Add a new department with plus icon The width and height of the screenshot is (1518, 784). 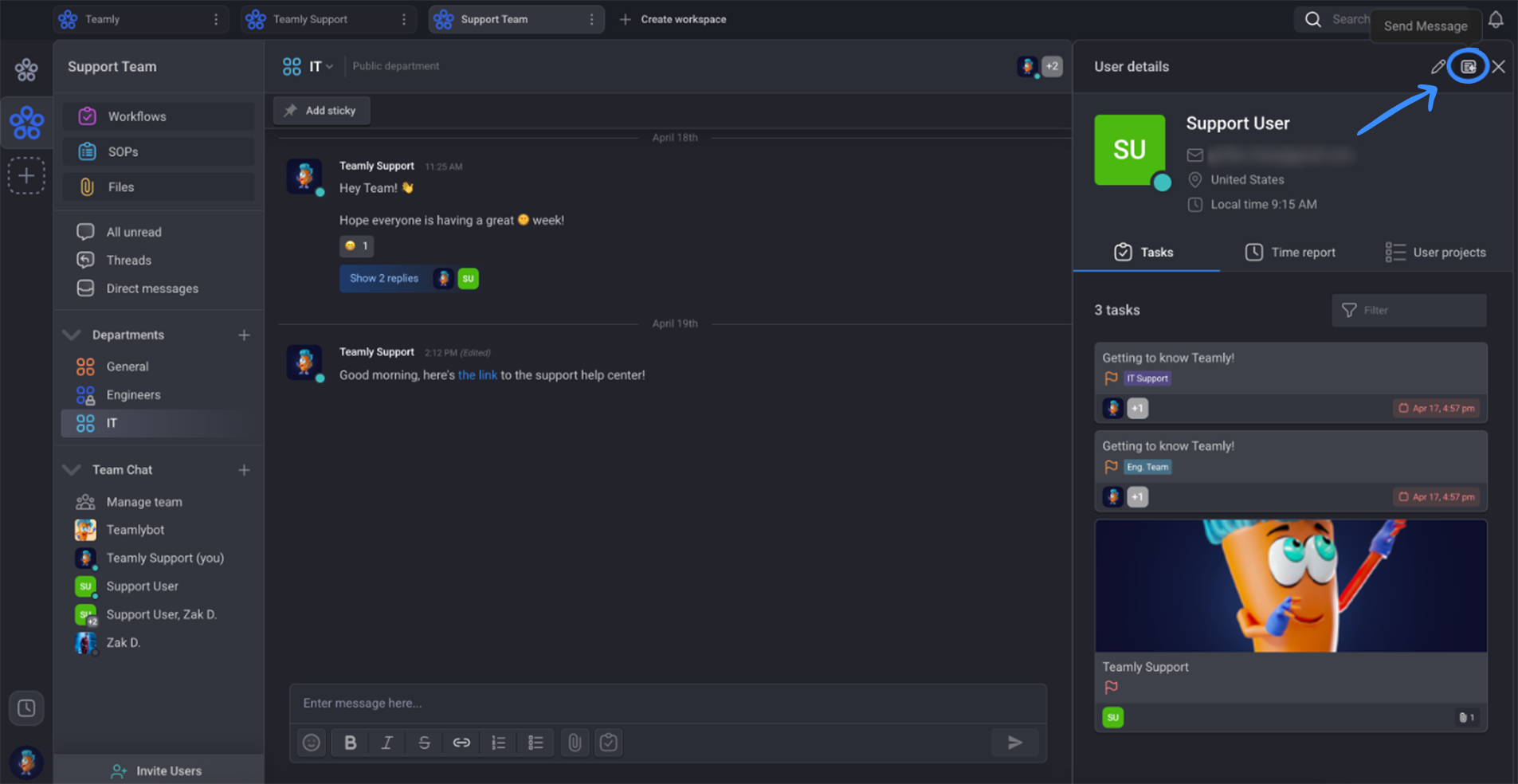tap(244, 335)
